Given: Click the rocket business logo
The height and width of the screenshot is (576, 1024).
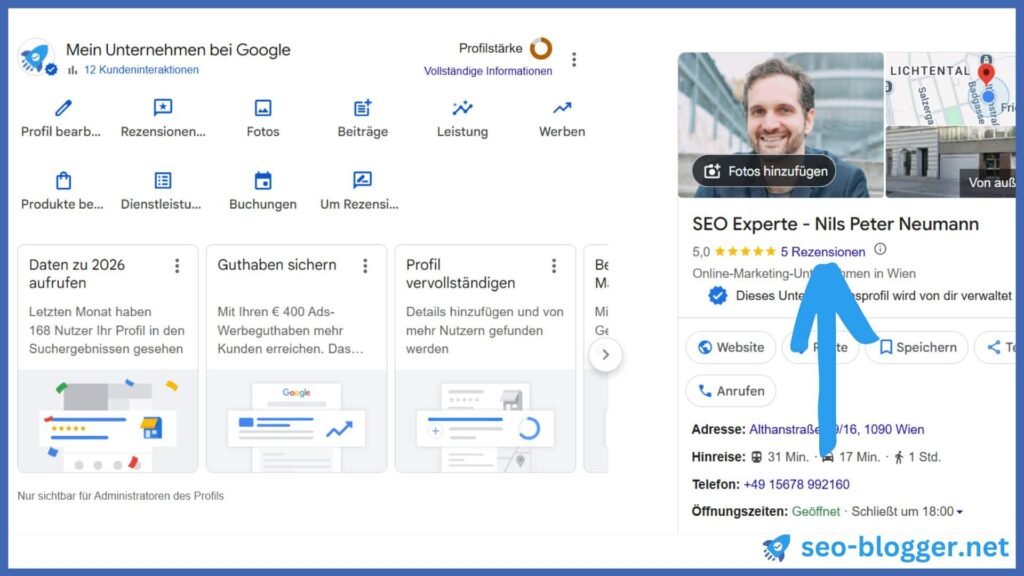Looking at the screenshot, I should pos(36,57).
